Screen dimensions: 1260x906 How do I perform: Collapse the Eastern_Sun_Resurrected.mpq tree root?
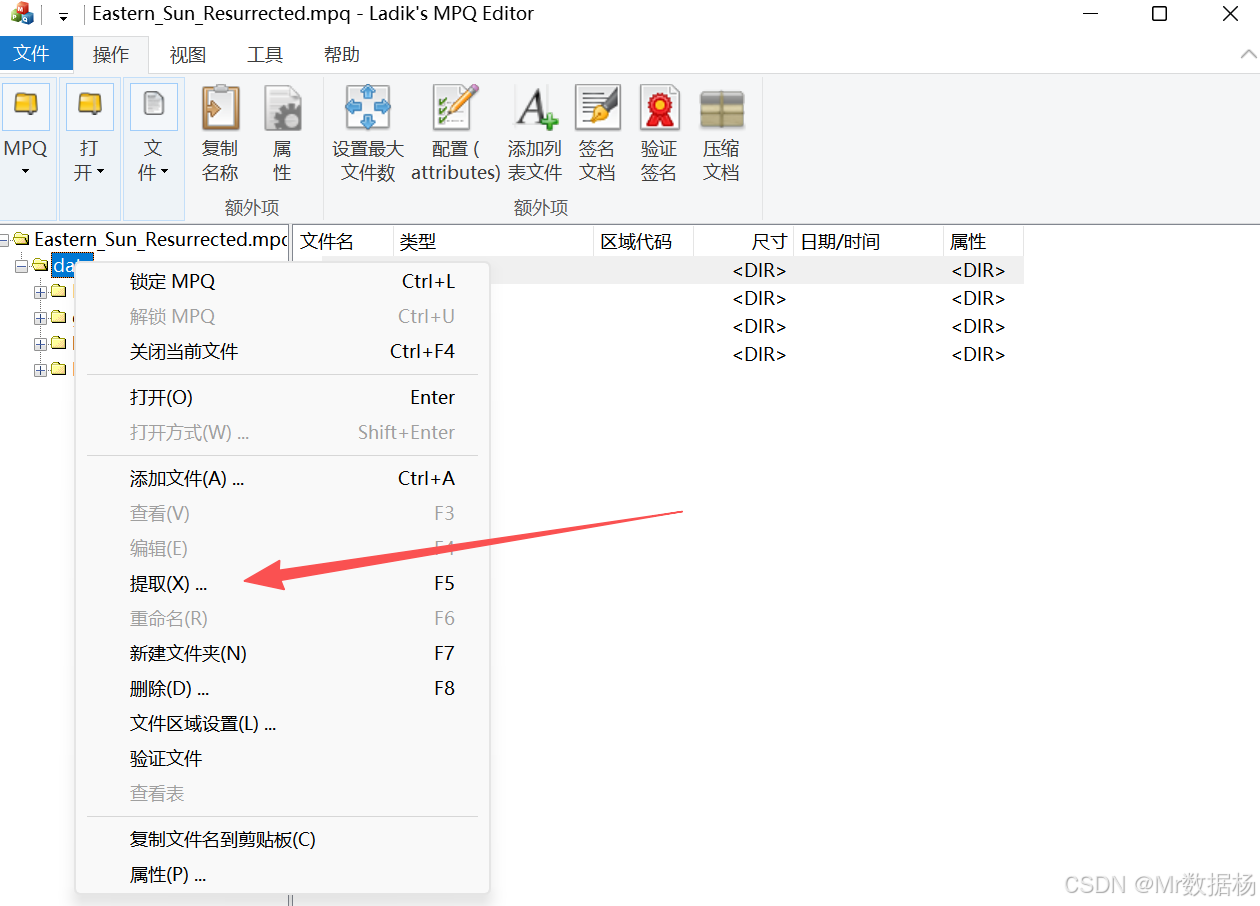5,240
